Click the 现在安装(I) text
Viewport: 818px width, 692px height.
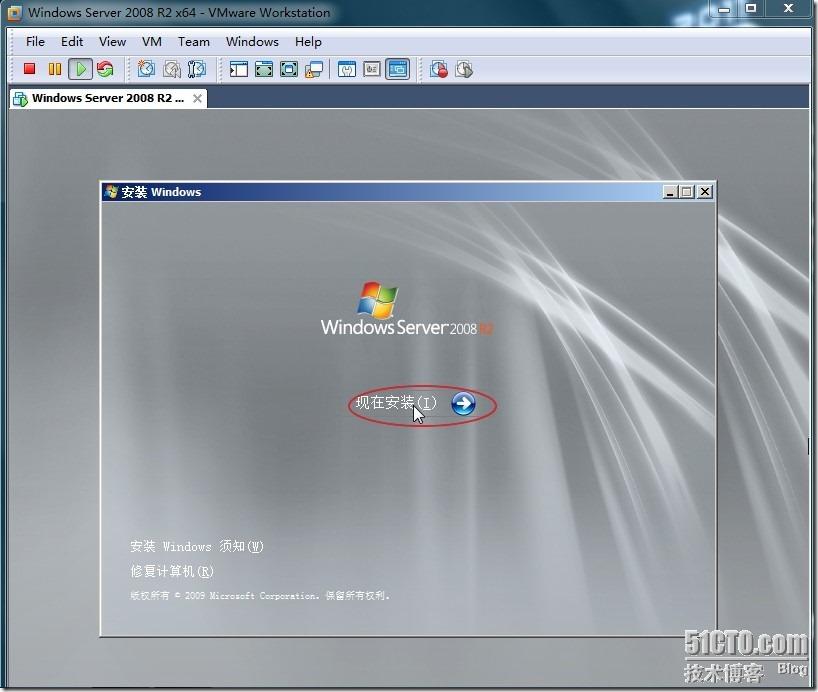coord(395,403)
